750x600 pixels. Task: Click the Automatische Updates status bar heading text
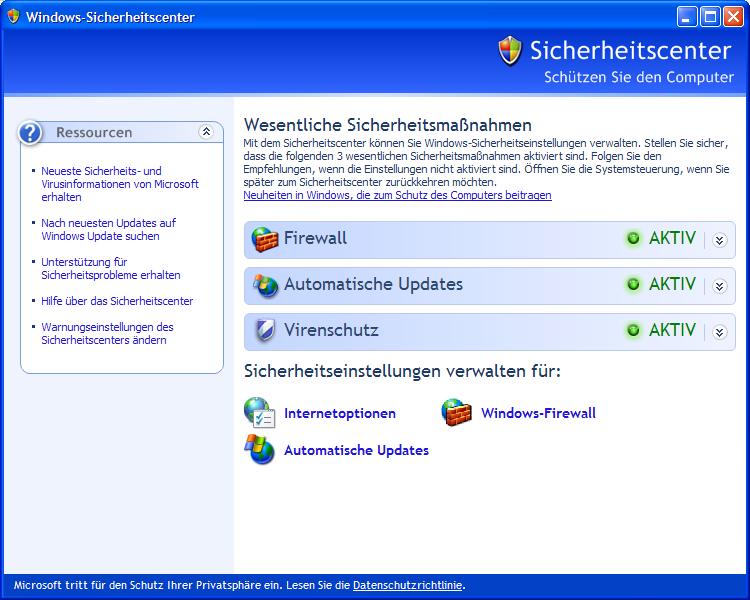coord(373,284)
